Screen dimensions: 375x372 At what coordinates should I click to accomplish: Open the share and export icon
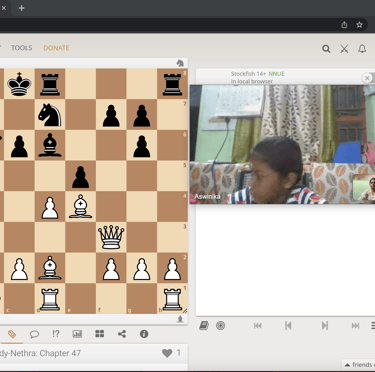click(122, 334)
